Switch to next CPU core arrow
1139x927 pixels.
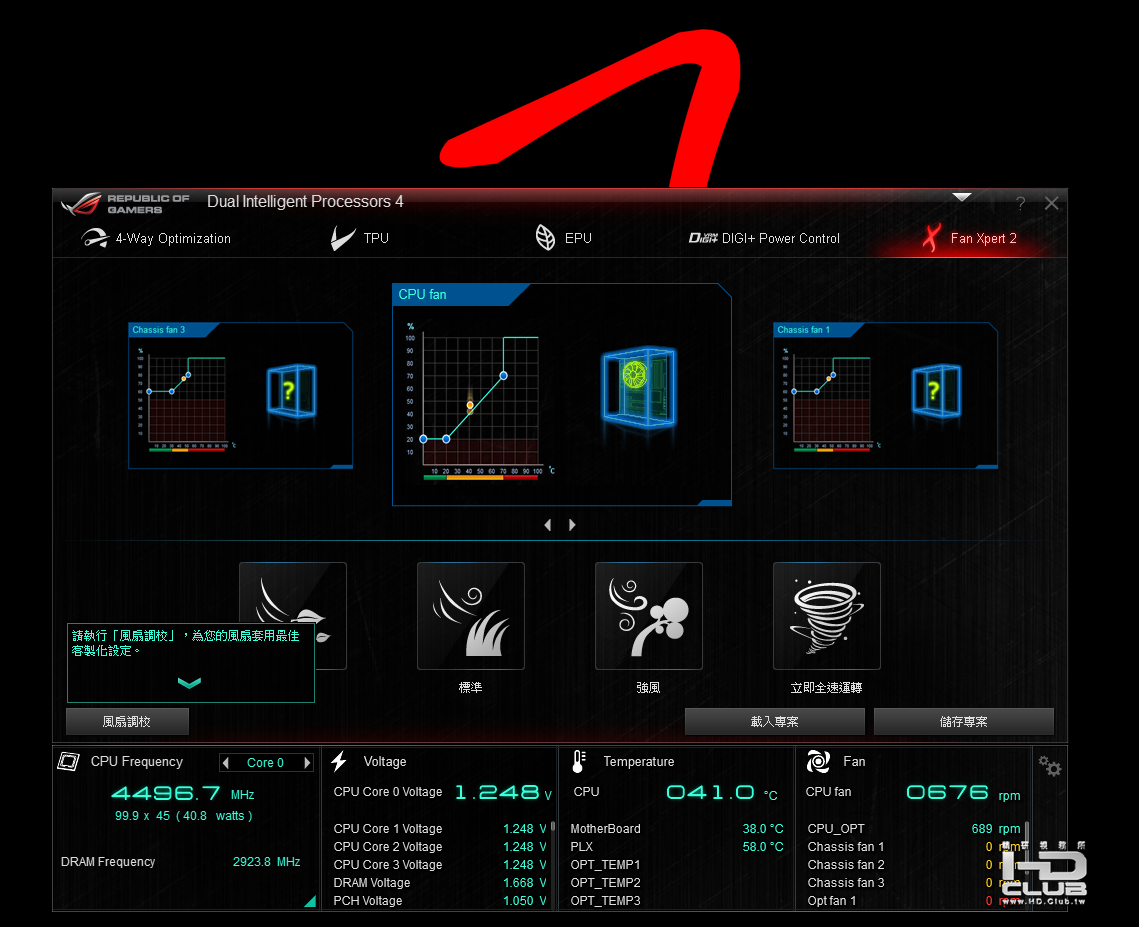pos(307,763)
